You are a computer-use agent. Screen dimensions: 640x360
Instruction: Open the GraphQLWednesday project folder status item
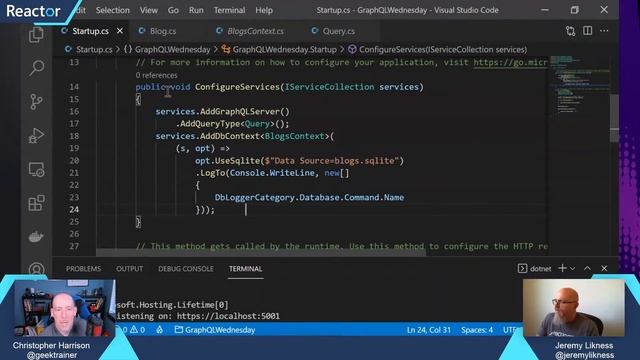[215, 330]
